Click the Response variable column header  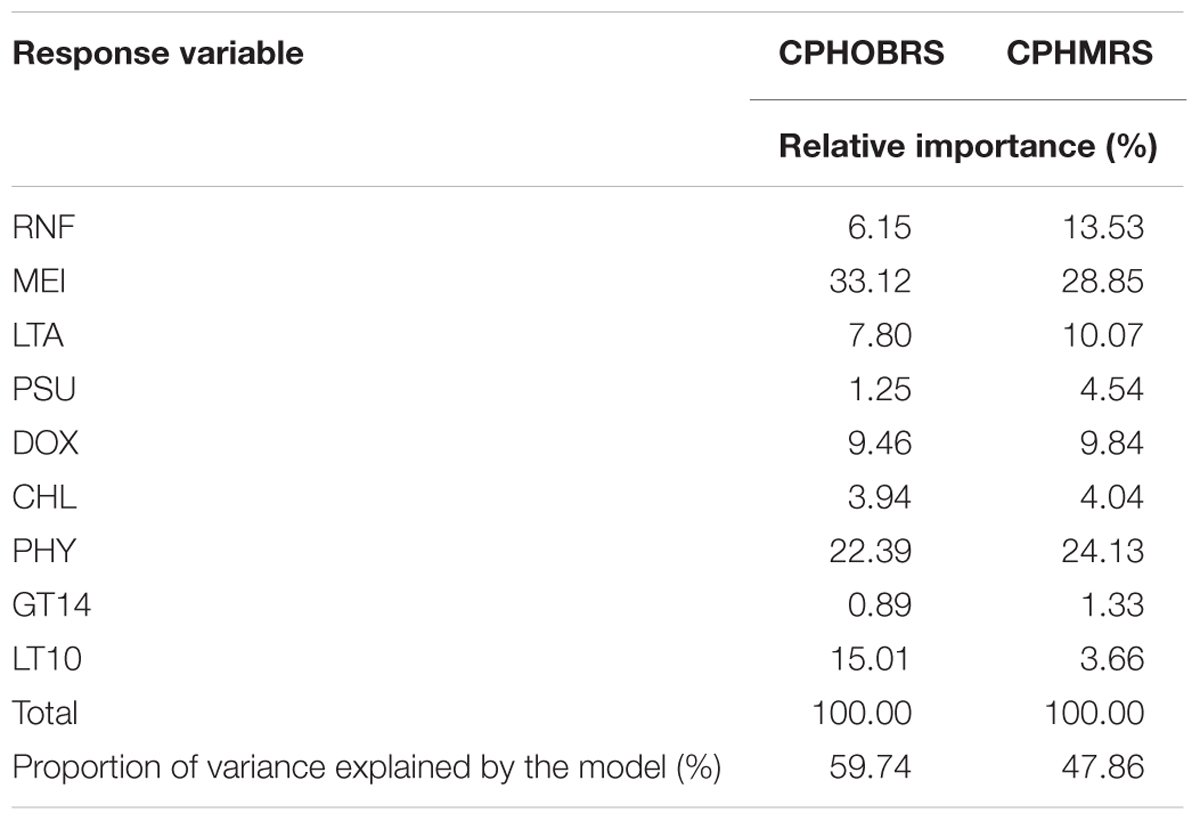click(157, 52)
